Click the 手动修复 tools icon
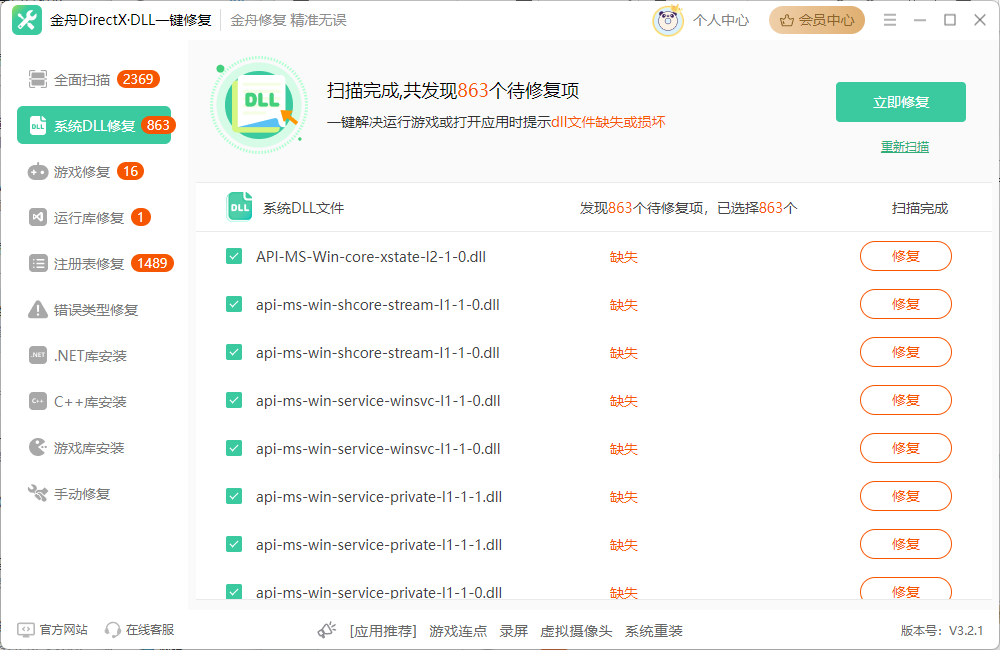Viewport: 1000px width, 650px height. [38, 493]
